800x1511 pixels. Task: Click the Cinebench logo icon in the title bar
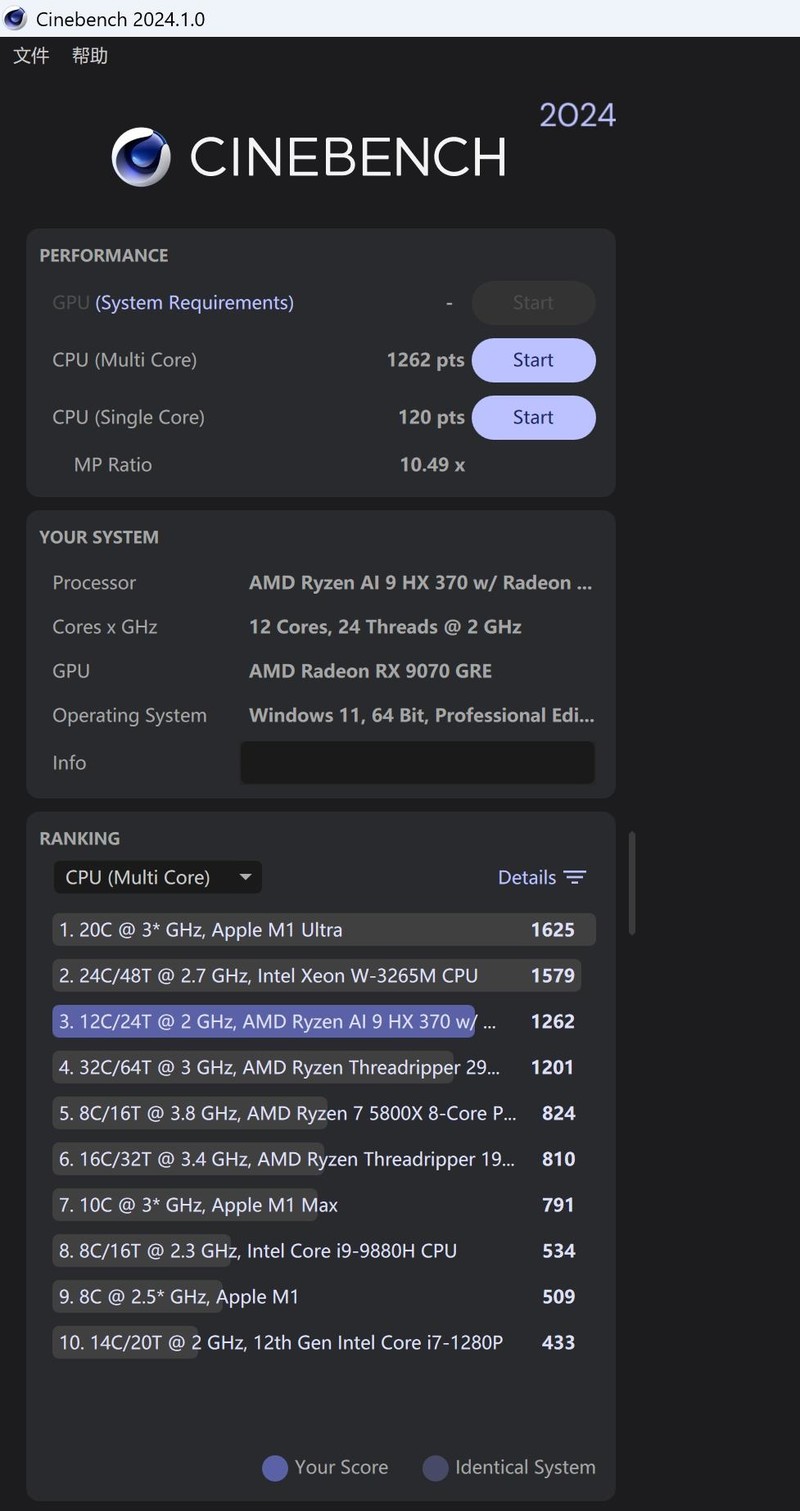coord(15,18)
